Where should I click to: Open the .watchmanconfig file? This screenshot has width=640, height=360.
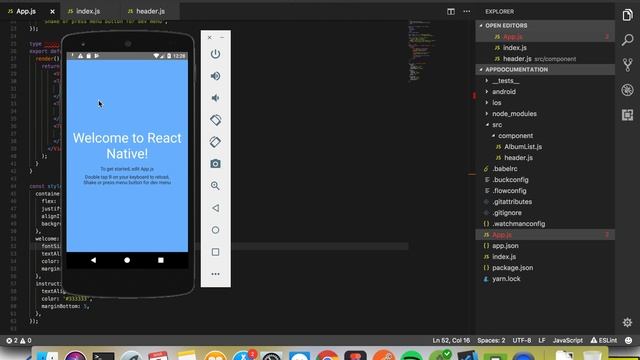pos(545,224)
